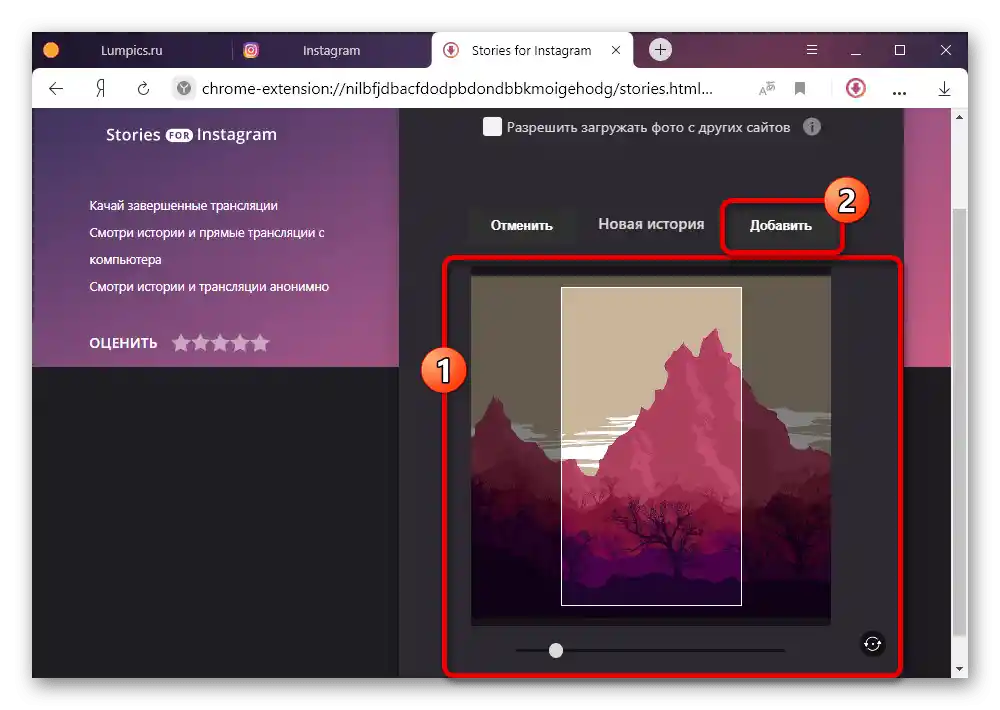The width and height of the screenshot is (1000, 710).
Task: Open the hamburger menu at top right
Action: (x=812, y=49)
